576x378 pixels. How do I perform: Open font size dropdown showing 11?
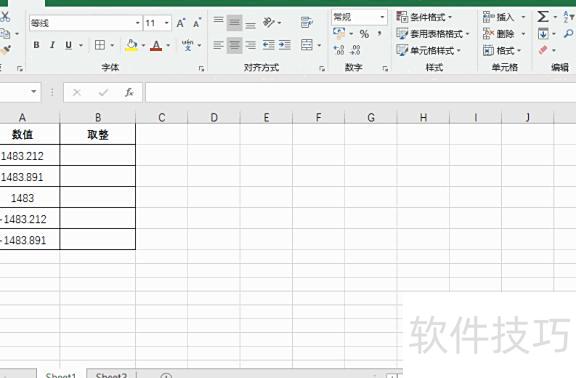166,23
